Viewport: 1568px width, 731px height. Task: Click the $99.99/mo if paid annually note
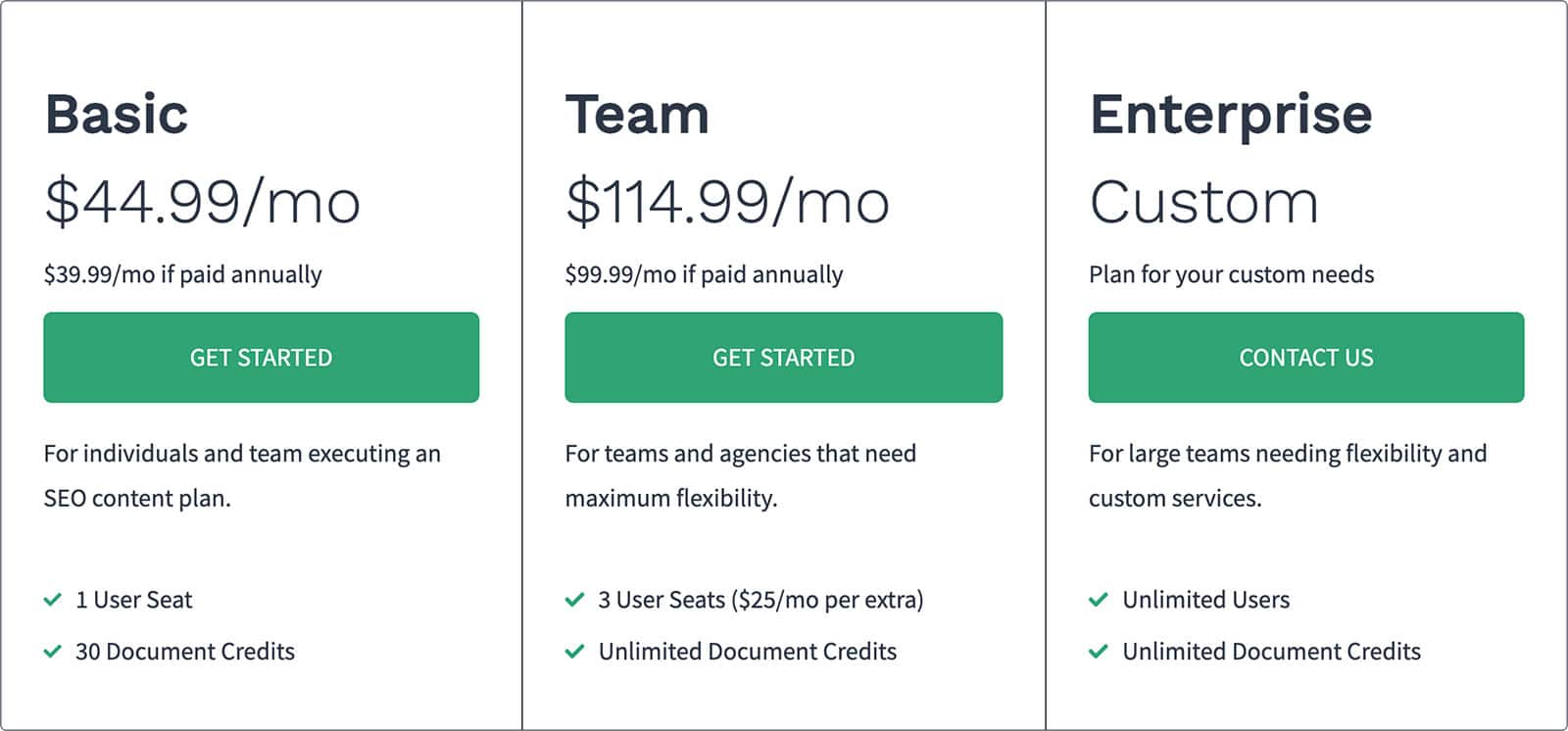(x=705, y=274)
